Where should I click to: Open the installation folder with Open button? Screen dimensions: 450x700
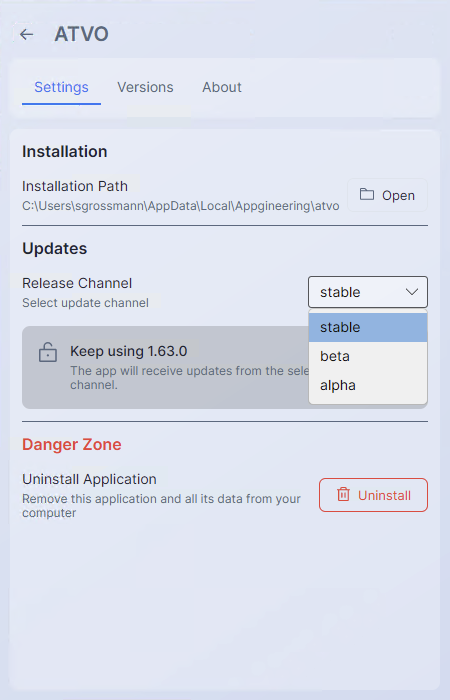[388, 195]
